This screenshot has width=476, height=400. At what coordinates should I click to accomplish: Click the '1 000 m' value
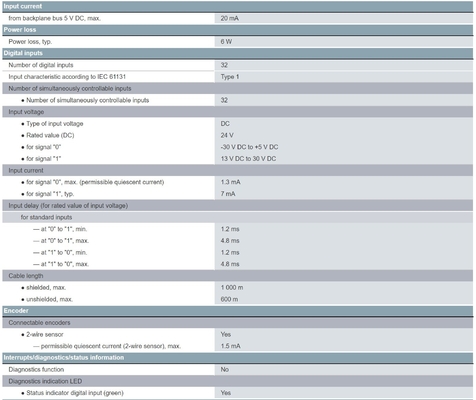pyautogui.click(x=232, y=287)
